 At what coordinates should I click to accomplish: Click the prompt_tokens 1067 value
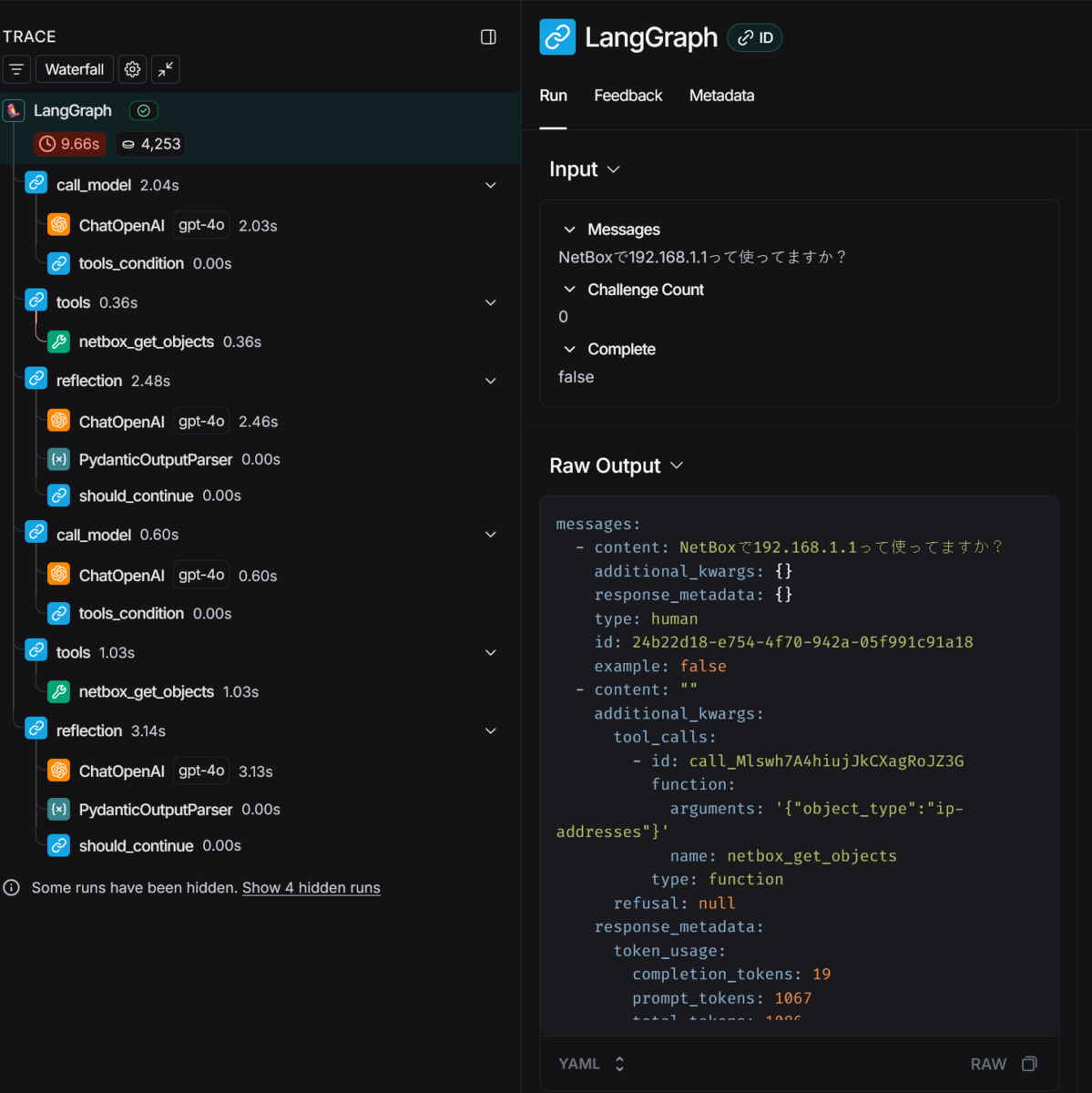coord(793,998)
